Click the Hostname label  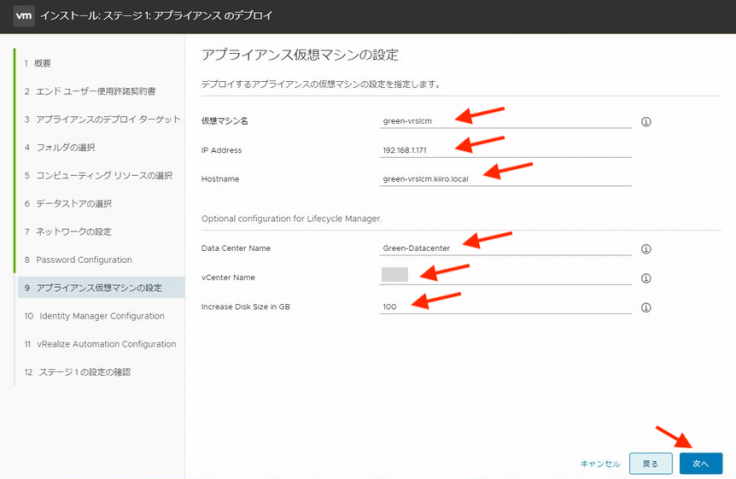click(220, 179)
